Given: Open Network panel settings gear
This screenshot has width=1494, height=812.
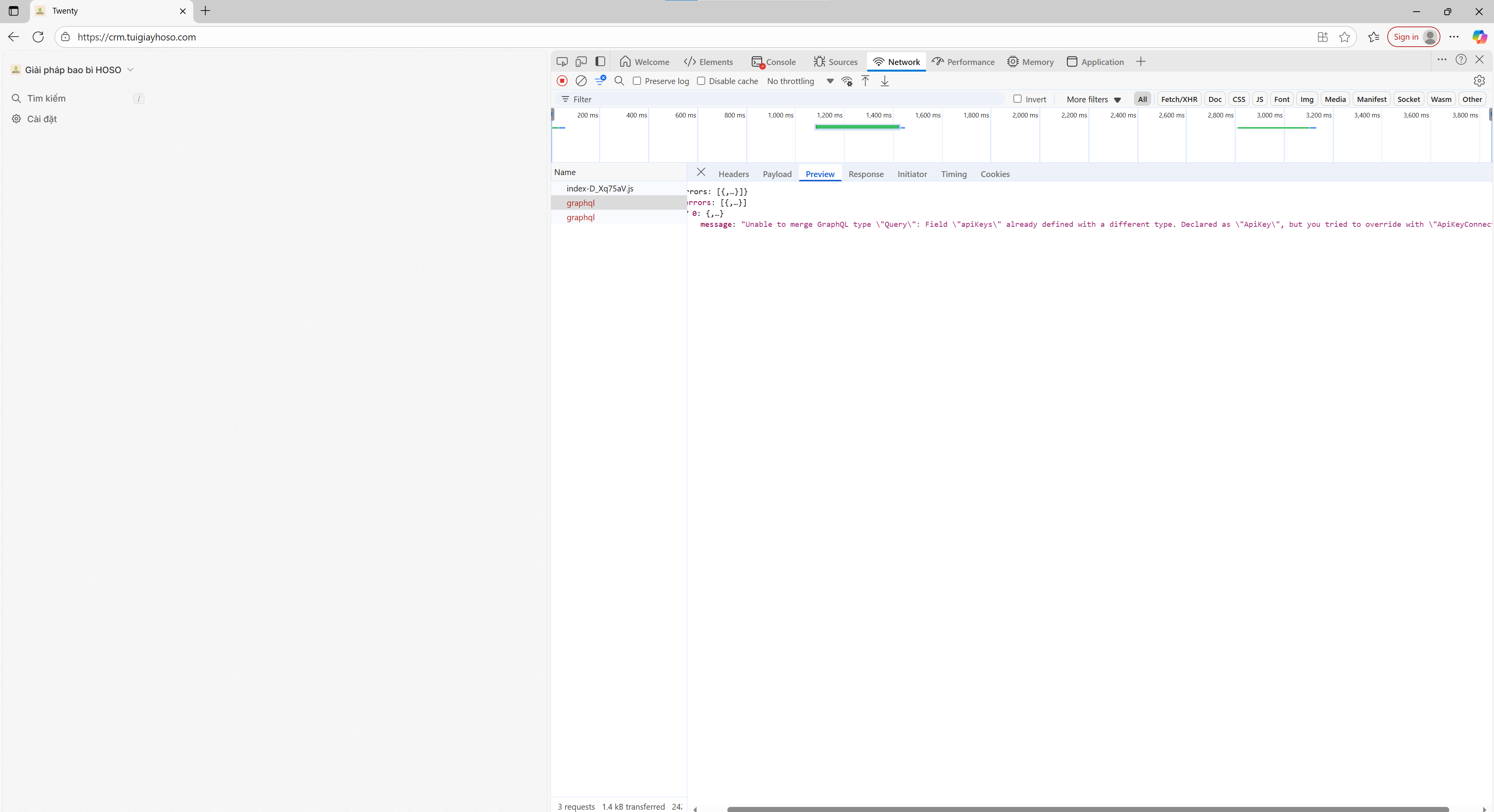Looking at the screenshot, I should [1479, 81].
